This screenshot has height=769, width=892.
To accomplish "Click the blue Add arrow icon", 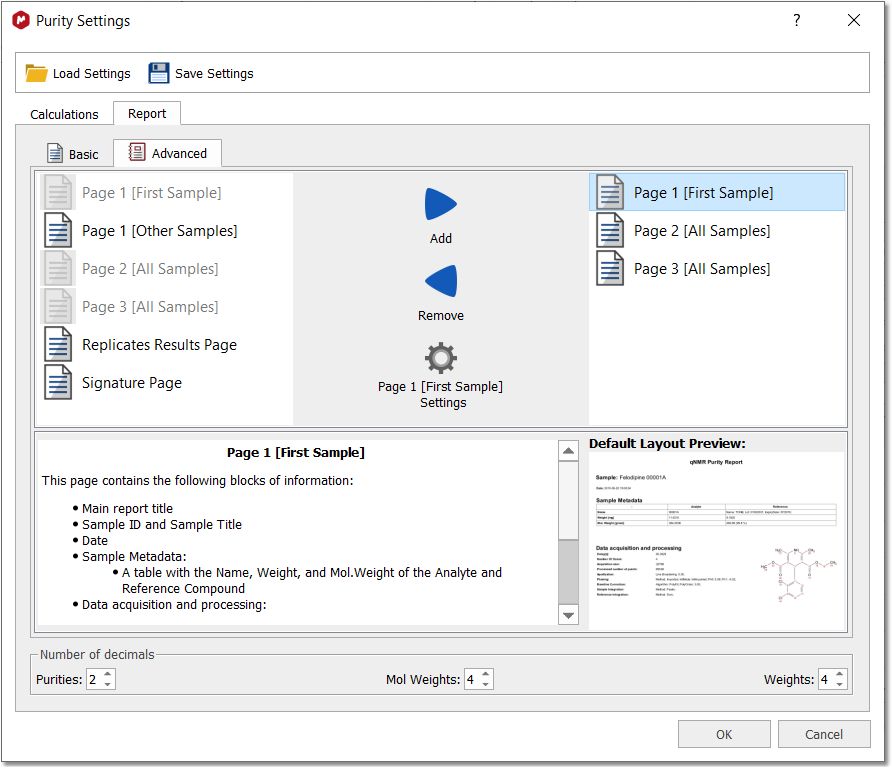I will coord(440,204).
